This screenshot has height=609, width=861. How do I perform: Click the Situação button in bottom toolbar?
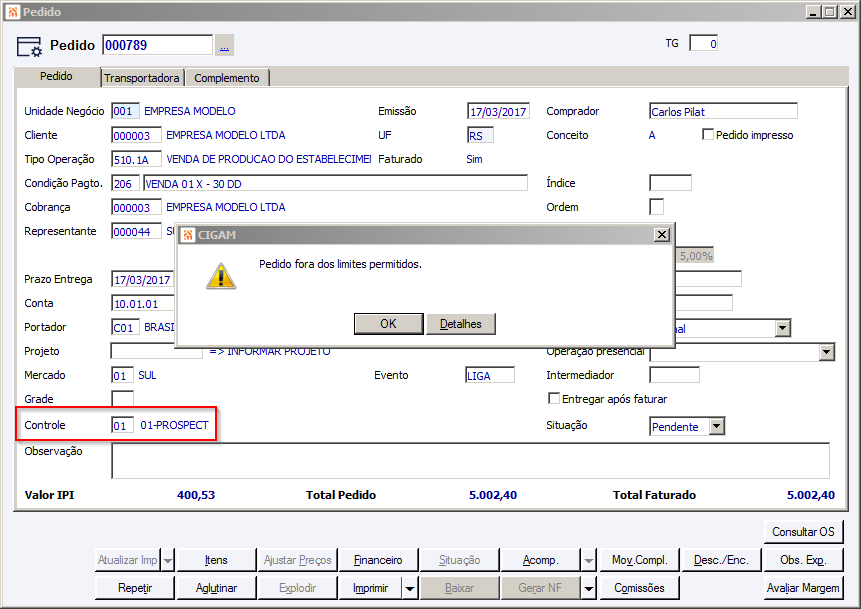point(459,560)
